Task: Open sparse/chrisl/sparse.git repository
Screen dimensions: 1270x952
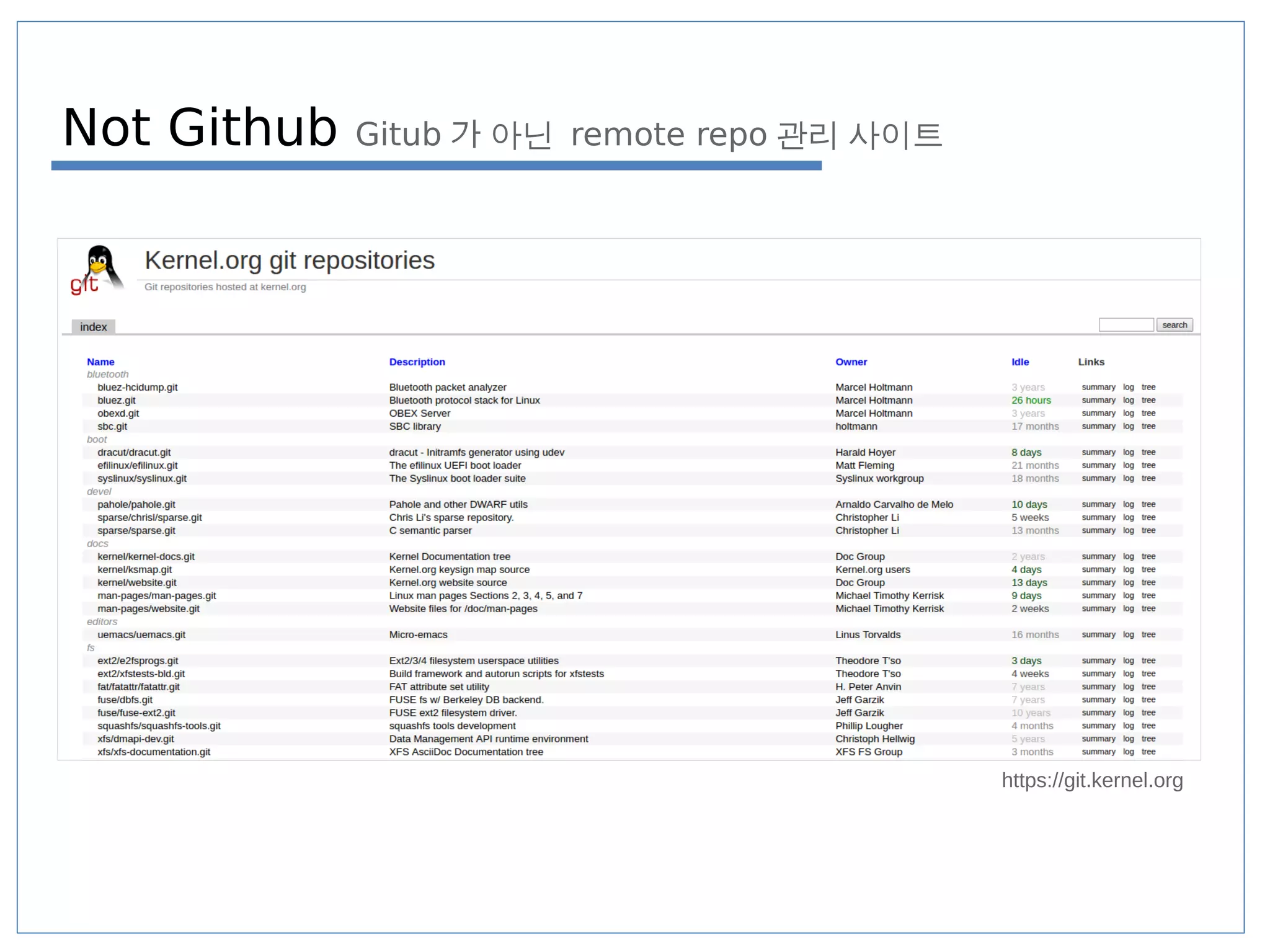Action: [x=149, y=518]
